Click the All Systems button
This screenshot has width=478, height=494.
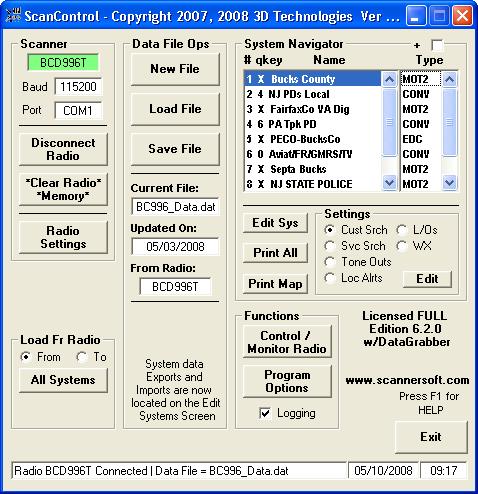click(63, 380)
